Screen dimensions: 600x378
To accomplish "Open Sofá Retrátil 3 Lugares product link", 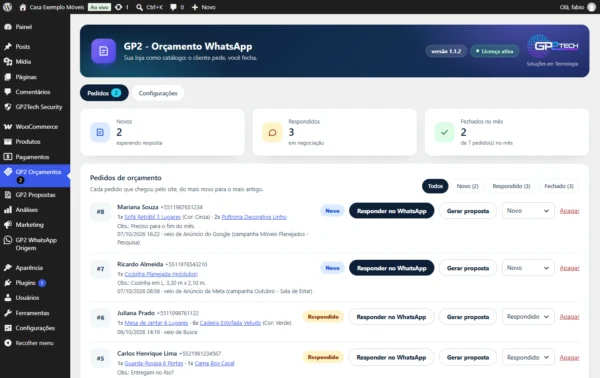I will pos(152,217).
